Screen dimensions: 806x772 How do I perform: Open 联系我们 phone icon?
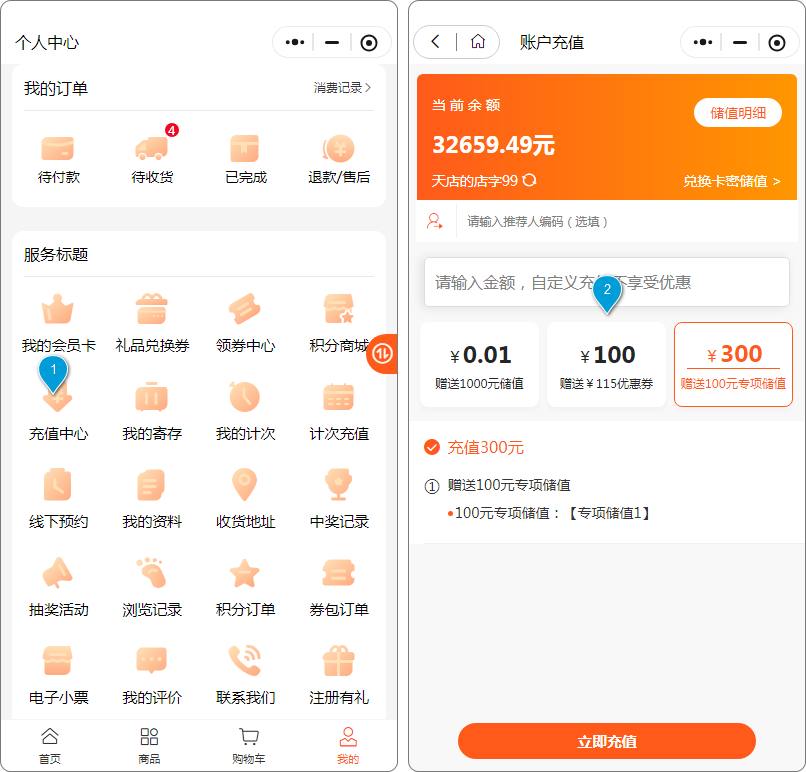(245, 662)
